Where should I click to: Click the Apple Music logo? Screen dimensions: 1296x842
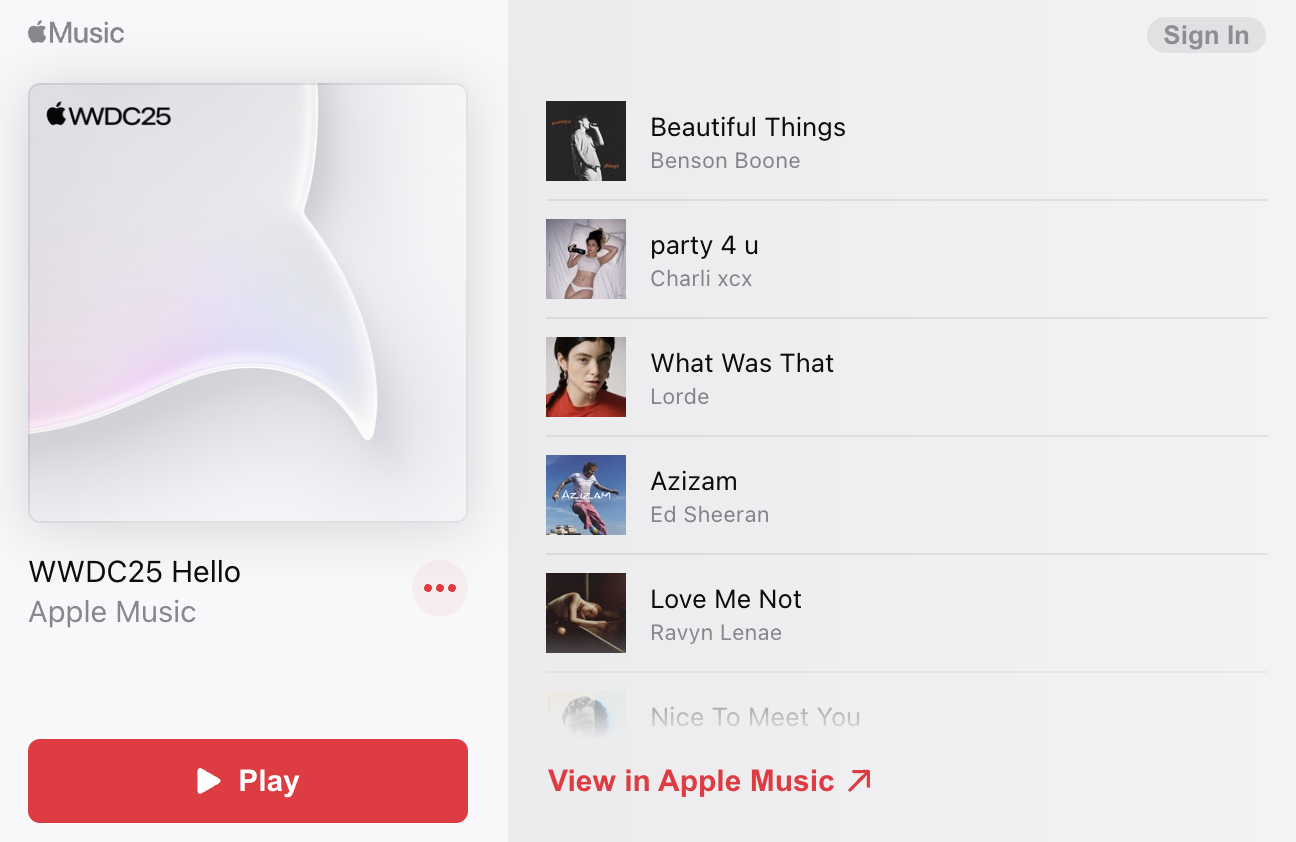[76, 33]
